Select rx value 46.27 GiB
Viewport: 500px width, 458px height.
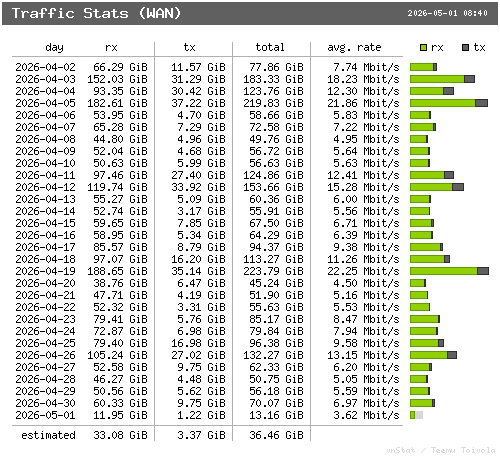point(120,379)
